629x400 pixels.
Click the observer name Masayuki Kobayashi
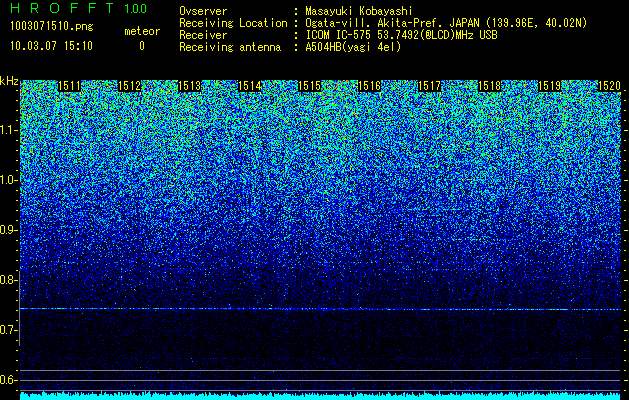359,11
